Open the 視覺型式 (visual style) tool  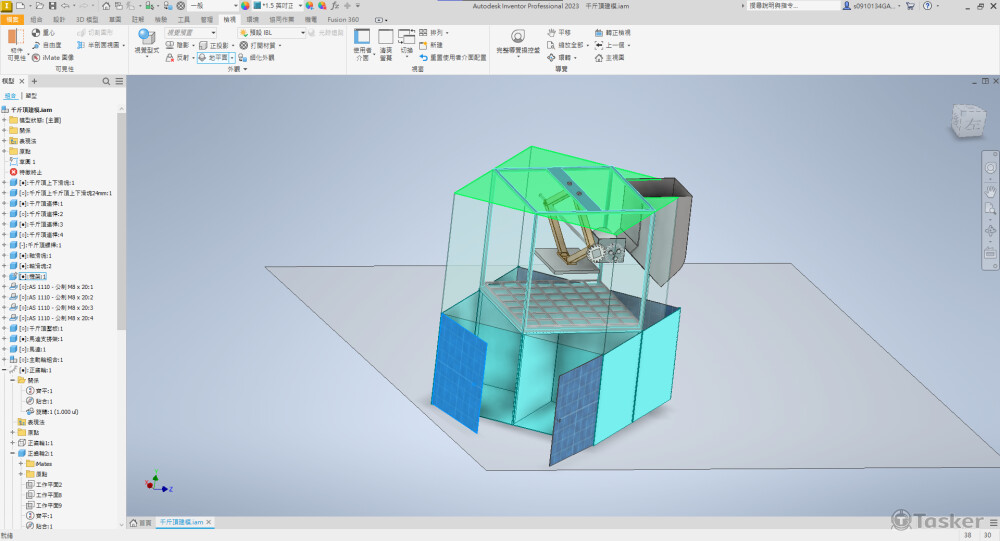coord(146,40)
